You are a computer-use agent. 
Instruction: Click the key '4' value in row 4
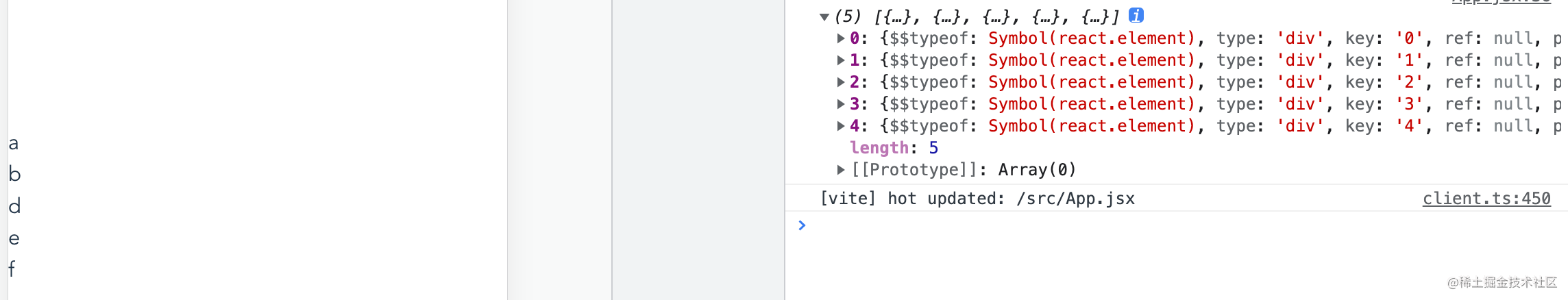coord(1409,126)
